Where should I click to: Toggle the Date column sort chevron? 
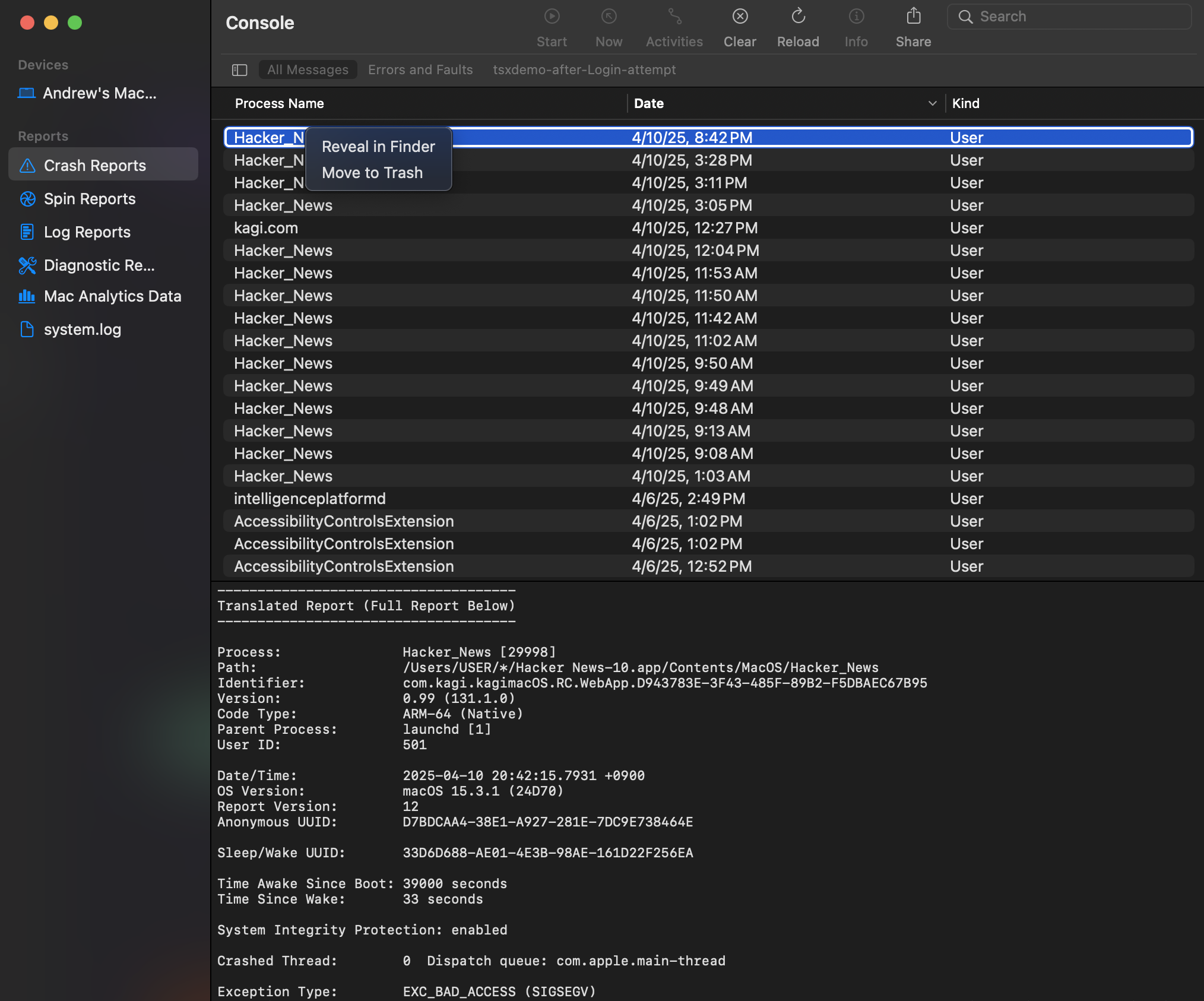coord(932,103)
